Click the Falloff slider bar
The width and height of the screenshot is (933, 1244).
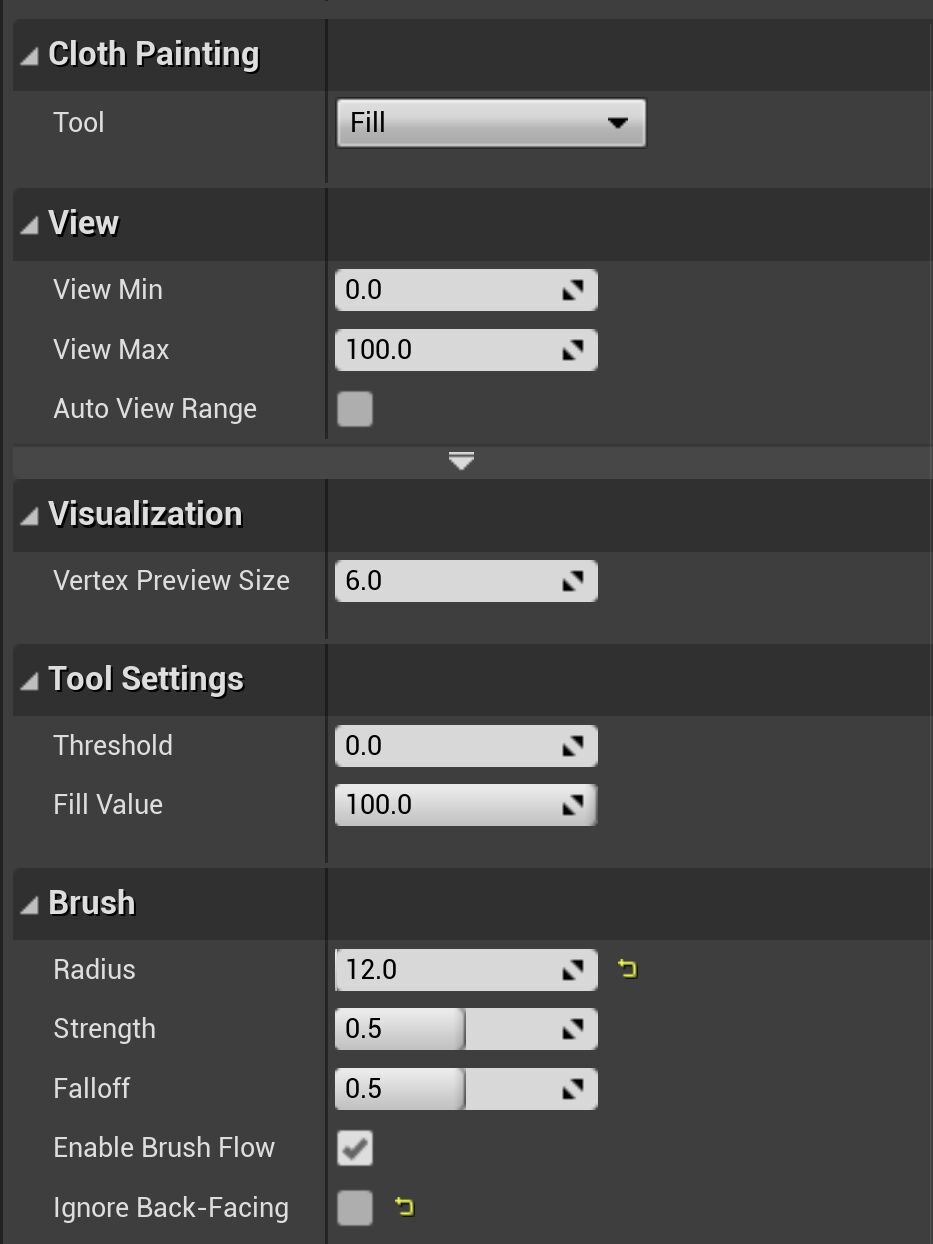450,1089
